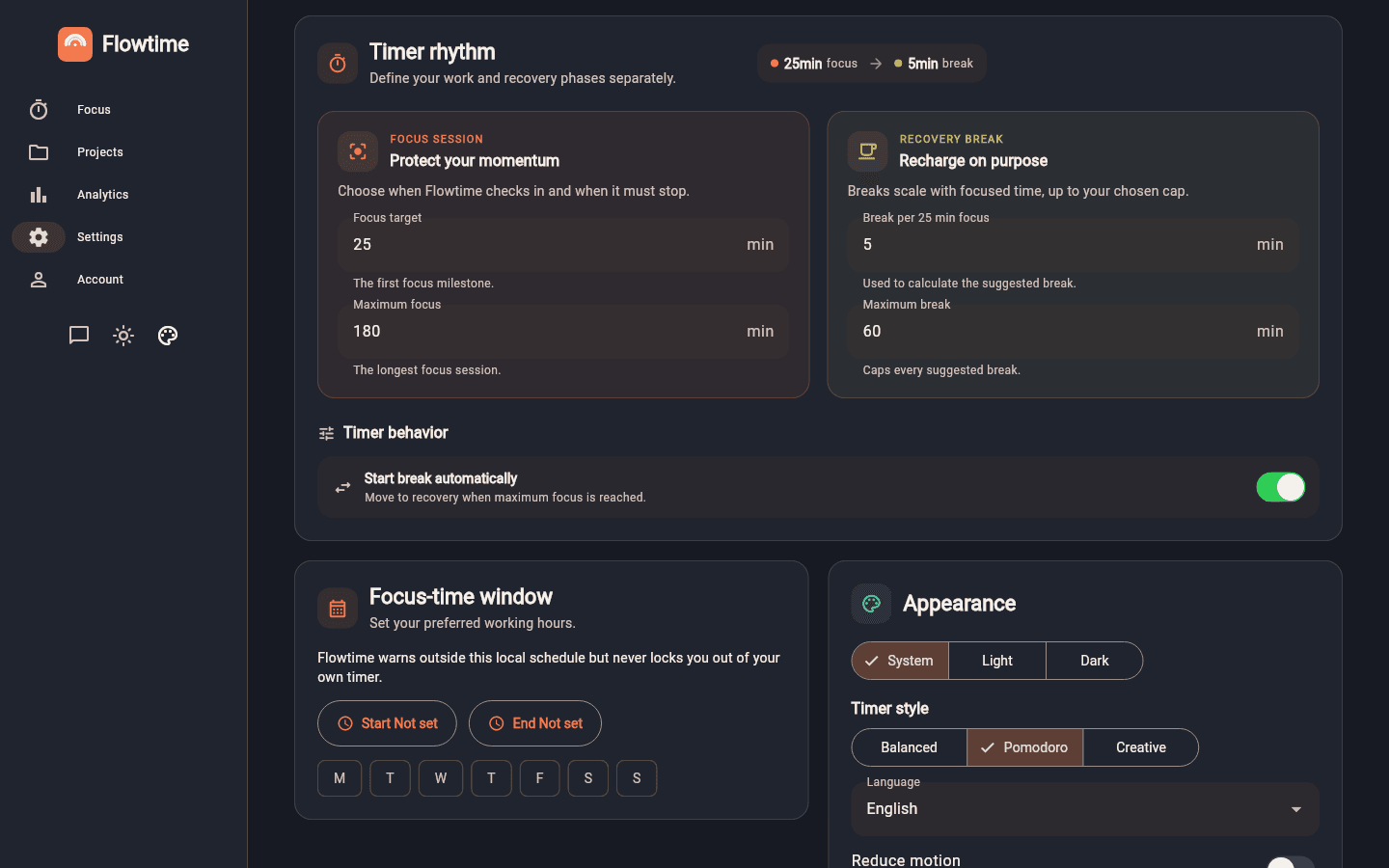This screenshot has width=1389, height=868.
Task: Click the Settings gear icon
Action: 39,237
